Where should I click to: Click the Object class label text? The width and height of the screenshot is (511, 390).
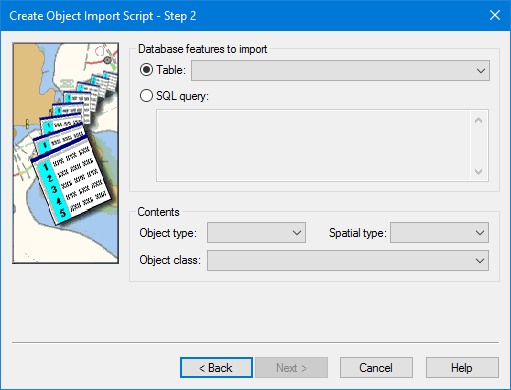pos(170,260)
